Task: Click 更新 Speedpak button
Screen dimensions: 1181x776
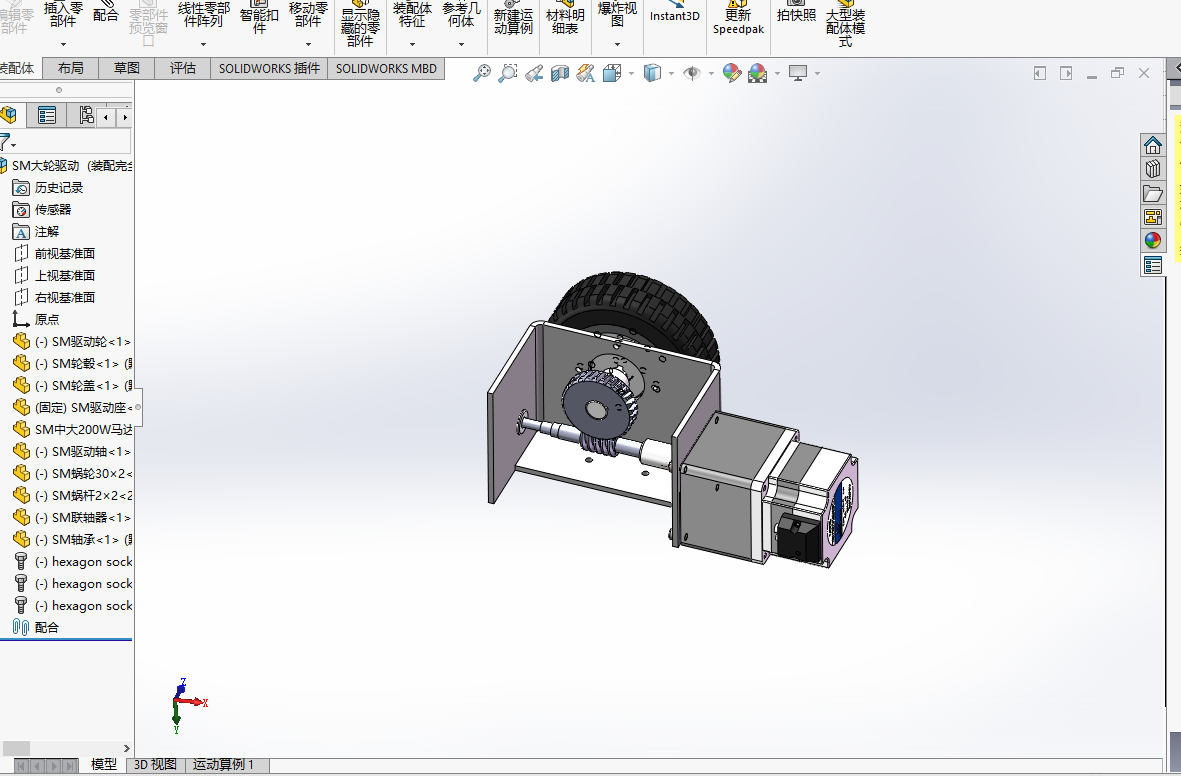Action: coord(738,18)
